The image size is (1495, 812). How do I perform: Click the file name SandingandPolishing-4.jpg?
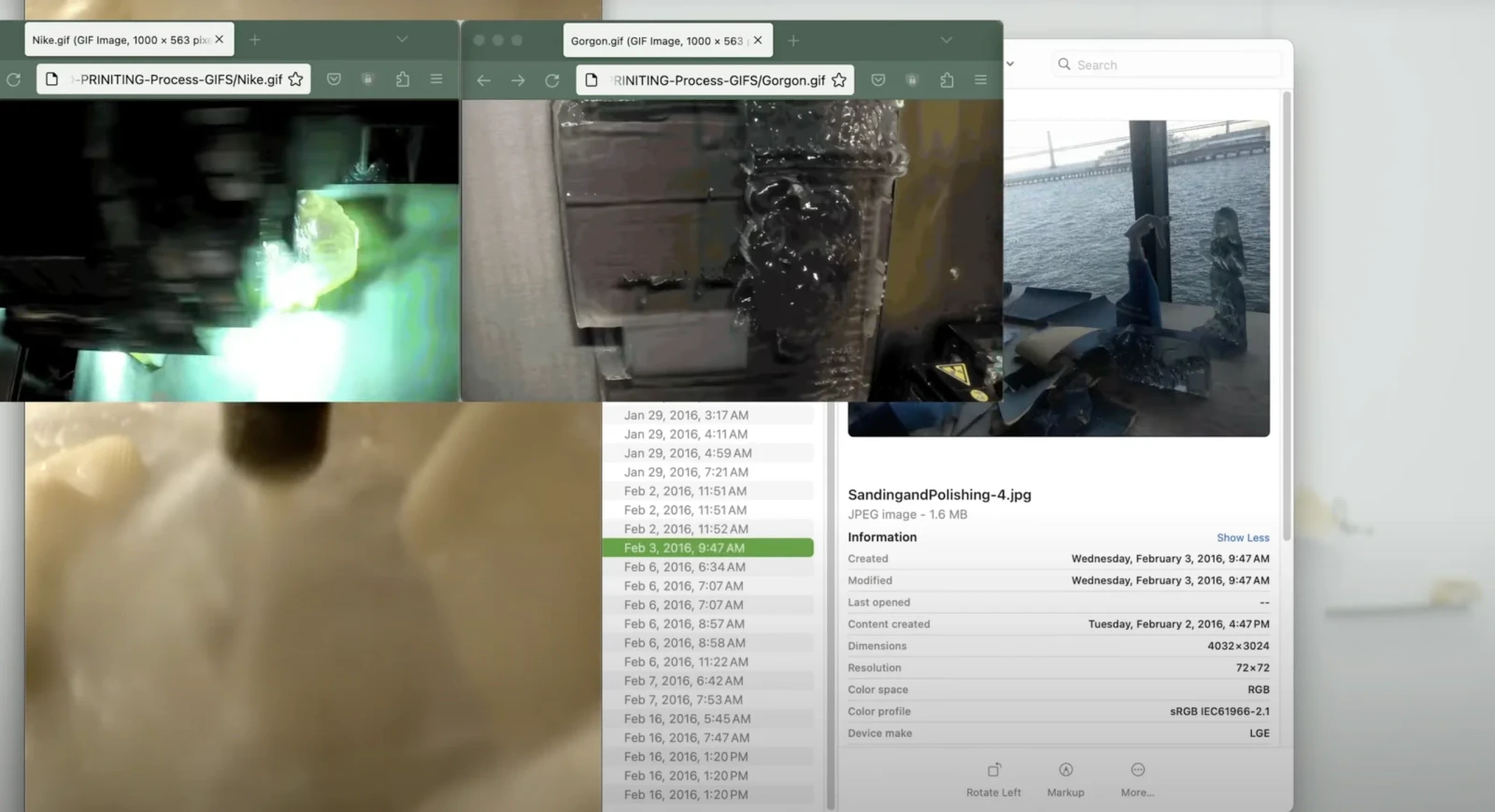(939, 495)
